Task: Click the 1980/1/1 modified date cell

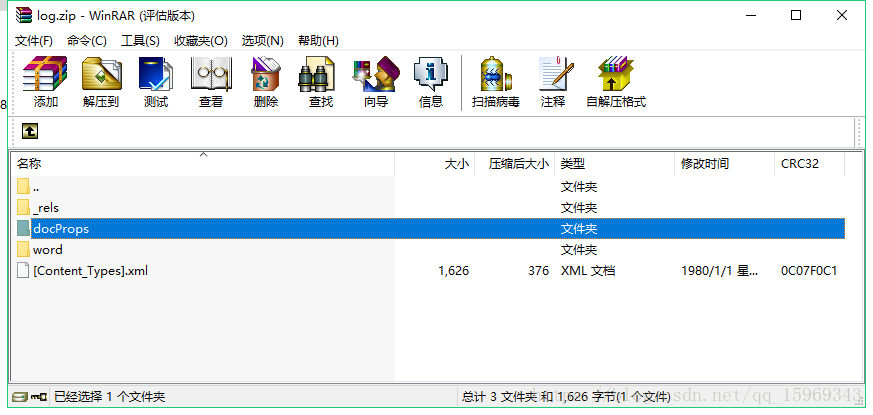Action: (x=719, y=271)
